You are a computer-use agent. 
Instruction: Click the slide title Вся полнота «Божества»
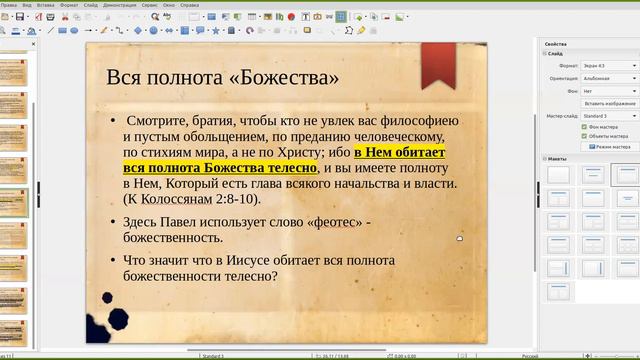click(x=222, y=77)
